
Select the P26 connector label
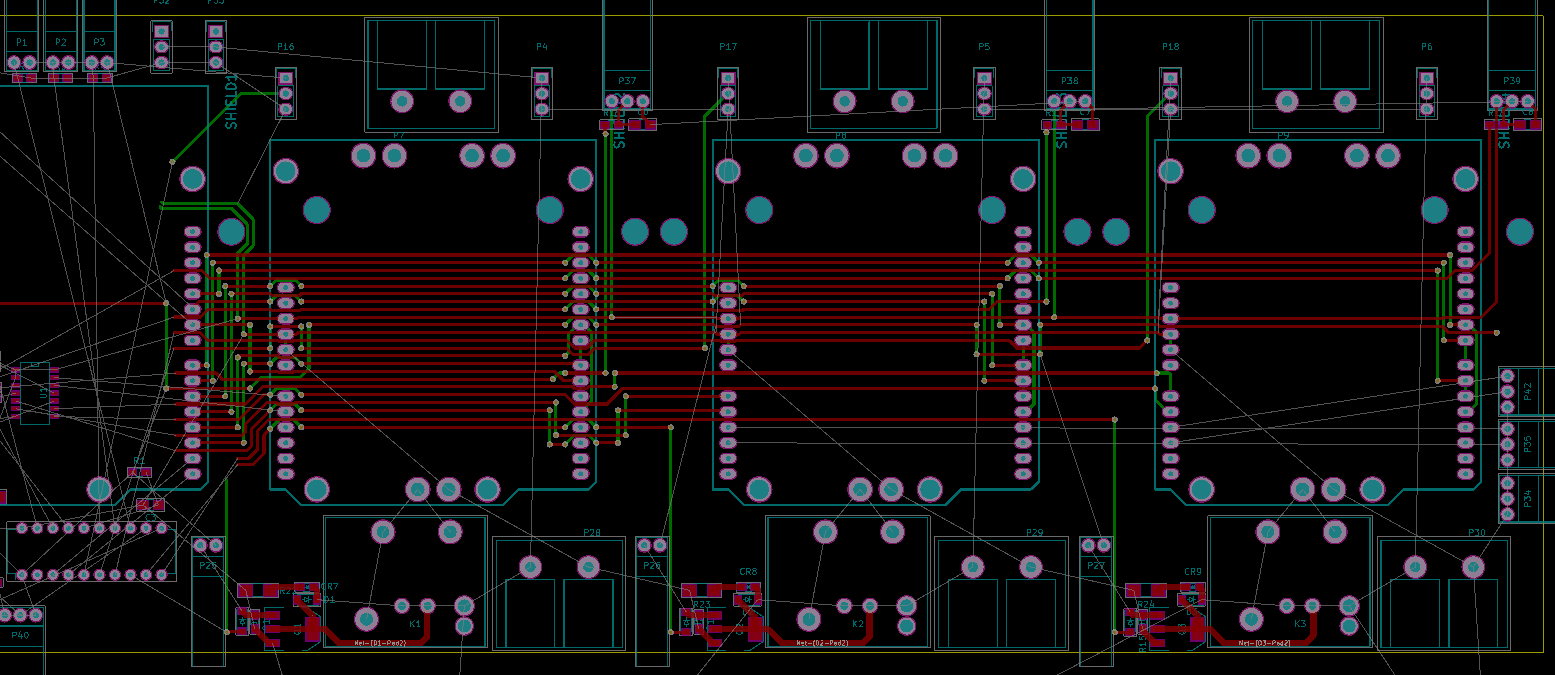652,566
